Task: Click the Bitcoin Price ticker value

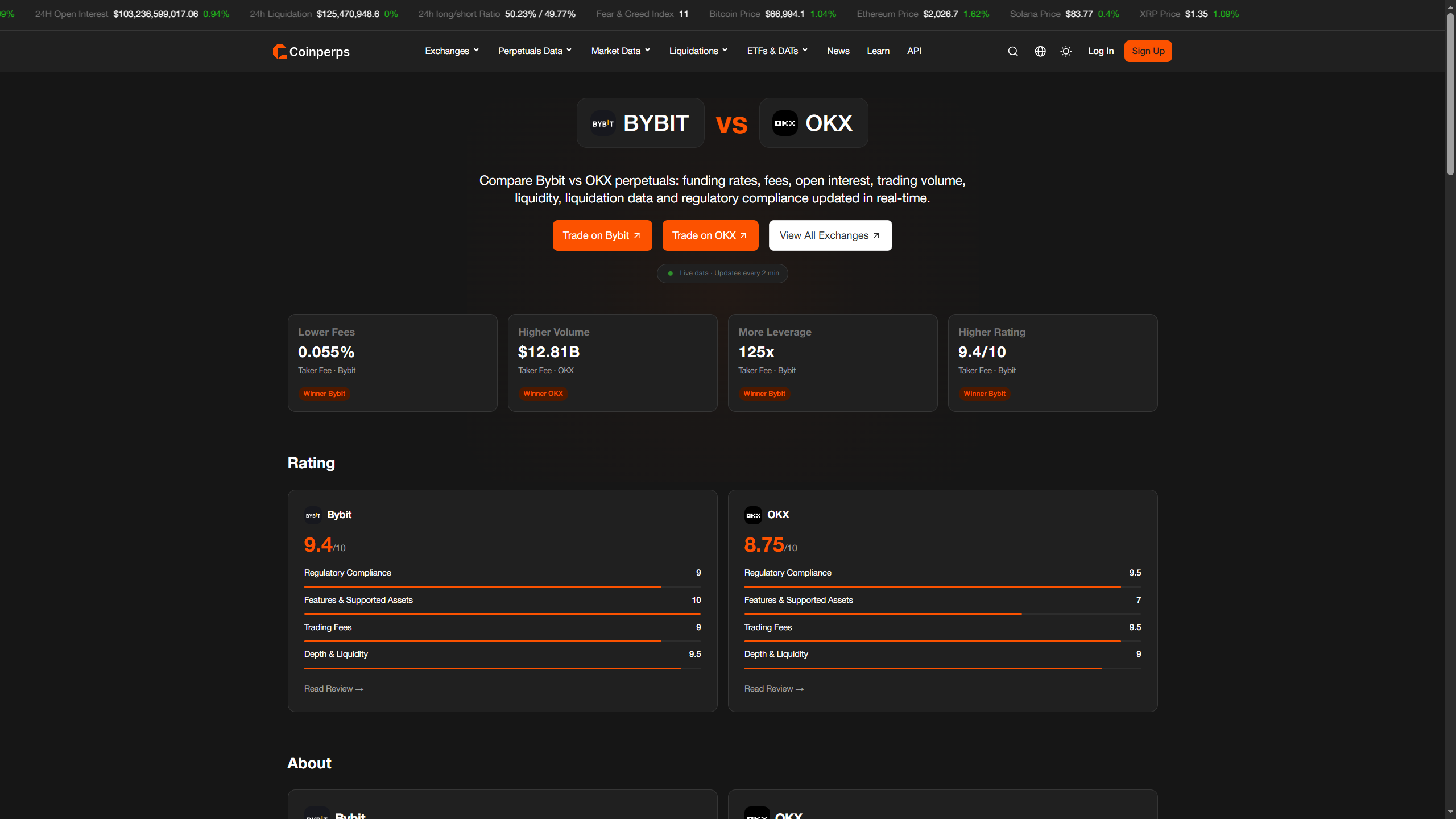Action: point(785,14)
